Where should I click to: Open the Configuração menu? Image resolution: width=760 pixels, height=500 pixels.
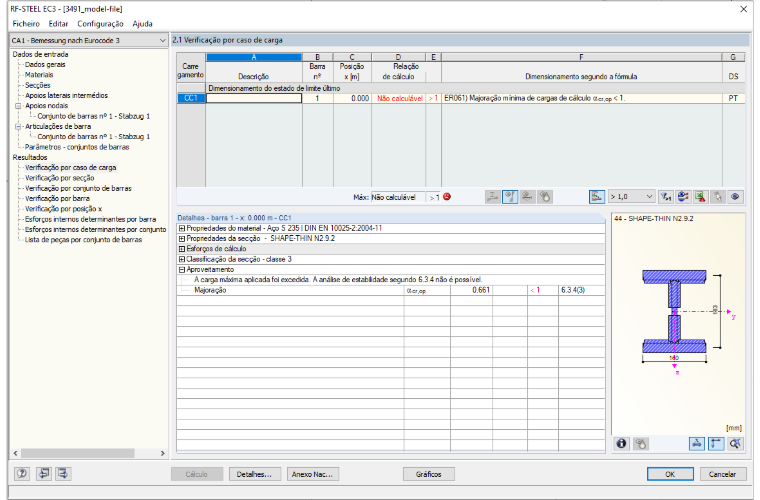pos(100,23)
